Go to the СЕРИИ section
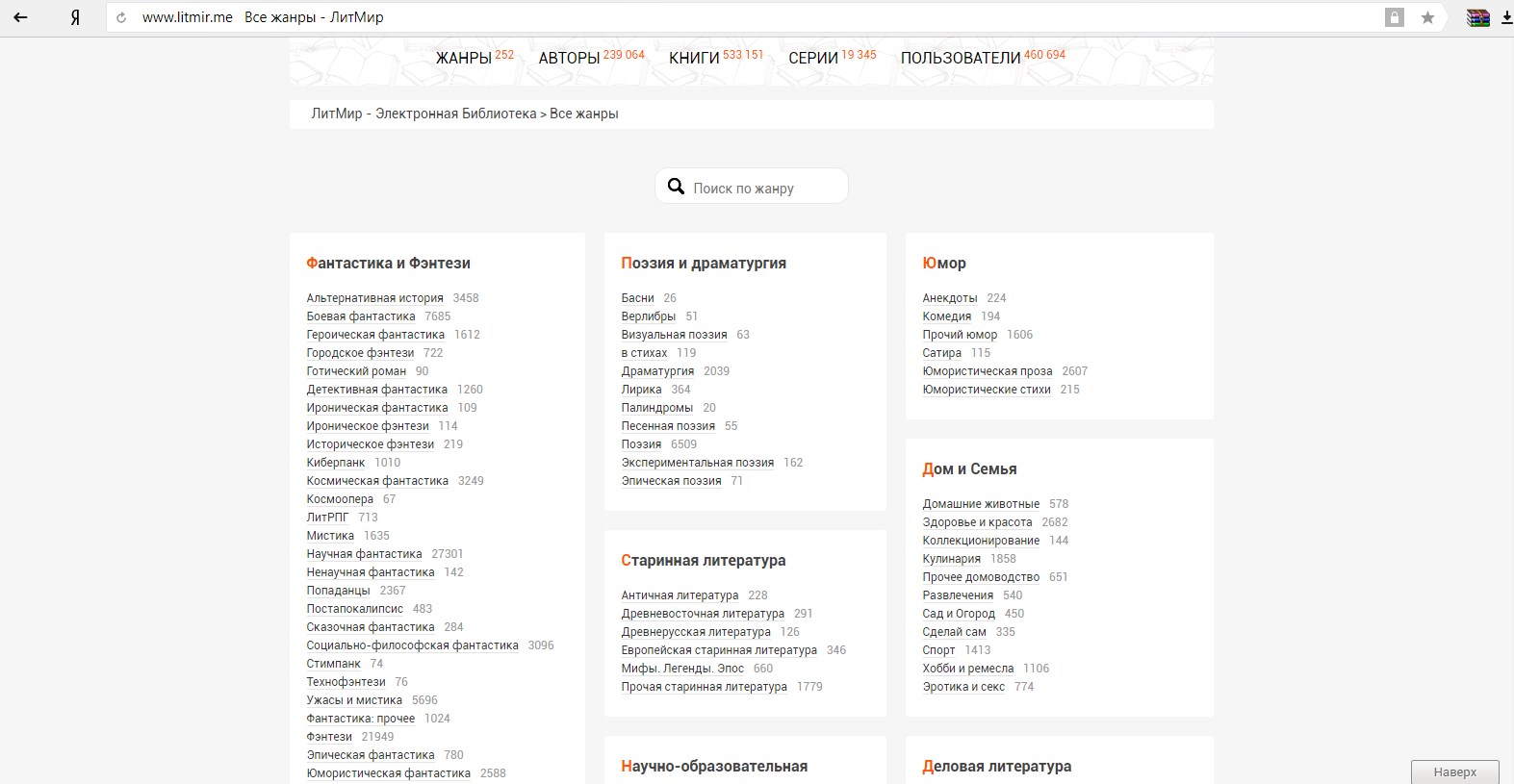 point(813,59)
